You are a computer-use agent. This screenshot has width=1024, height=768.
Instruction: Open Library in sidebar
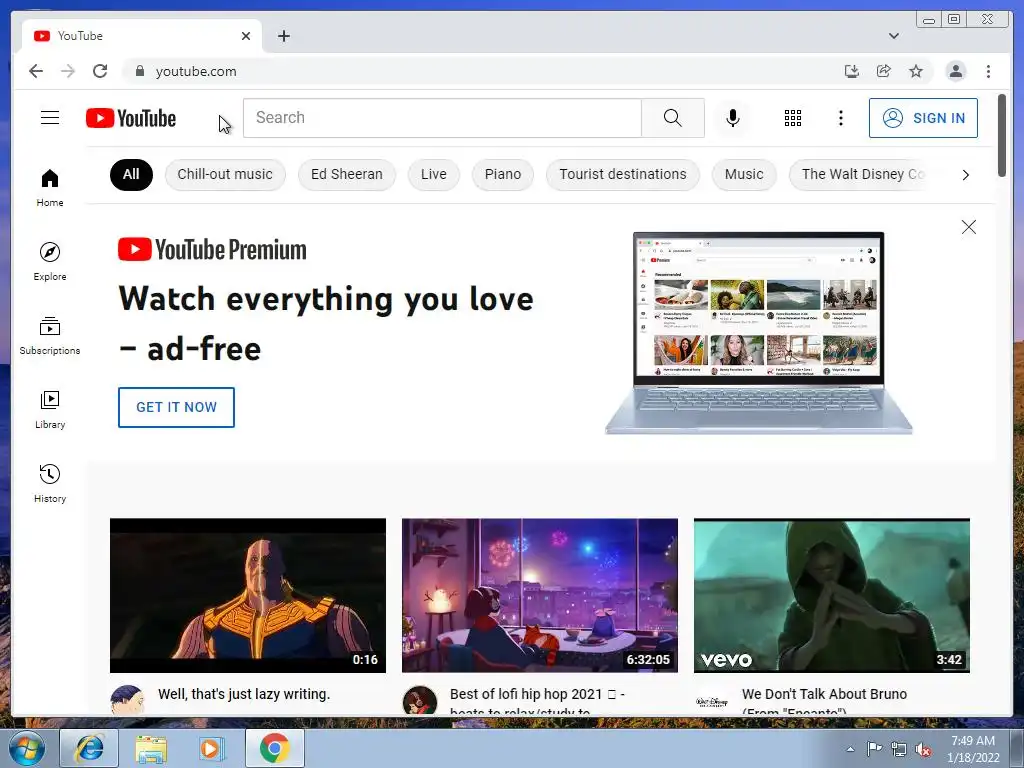[x=50, y=409]
